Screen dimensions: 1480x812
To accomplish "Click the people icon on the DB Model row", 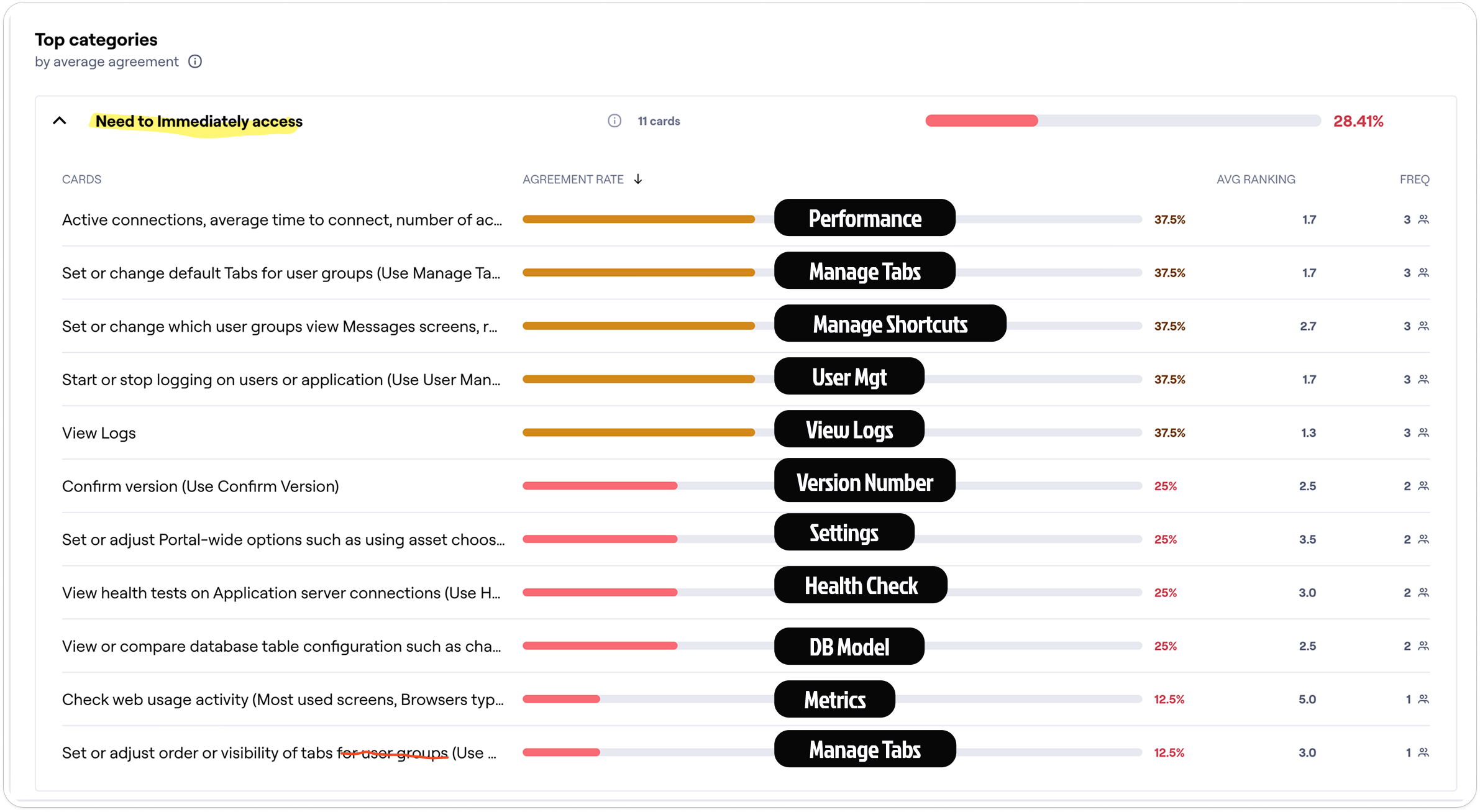I will click(1422, 645).
